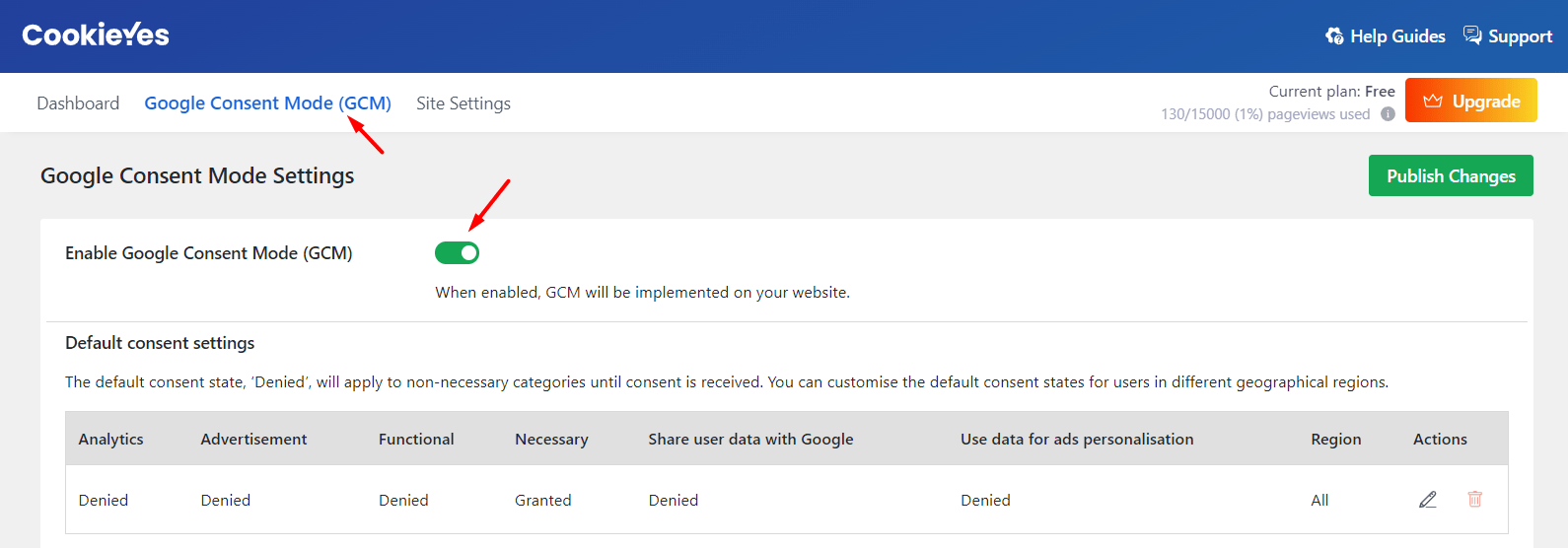Viewport: 1568px width, 548px height.
Task: Switch to Google Consent Mode (GCM) tab
Action: point(268,103)
